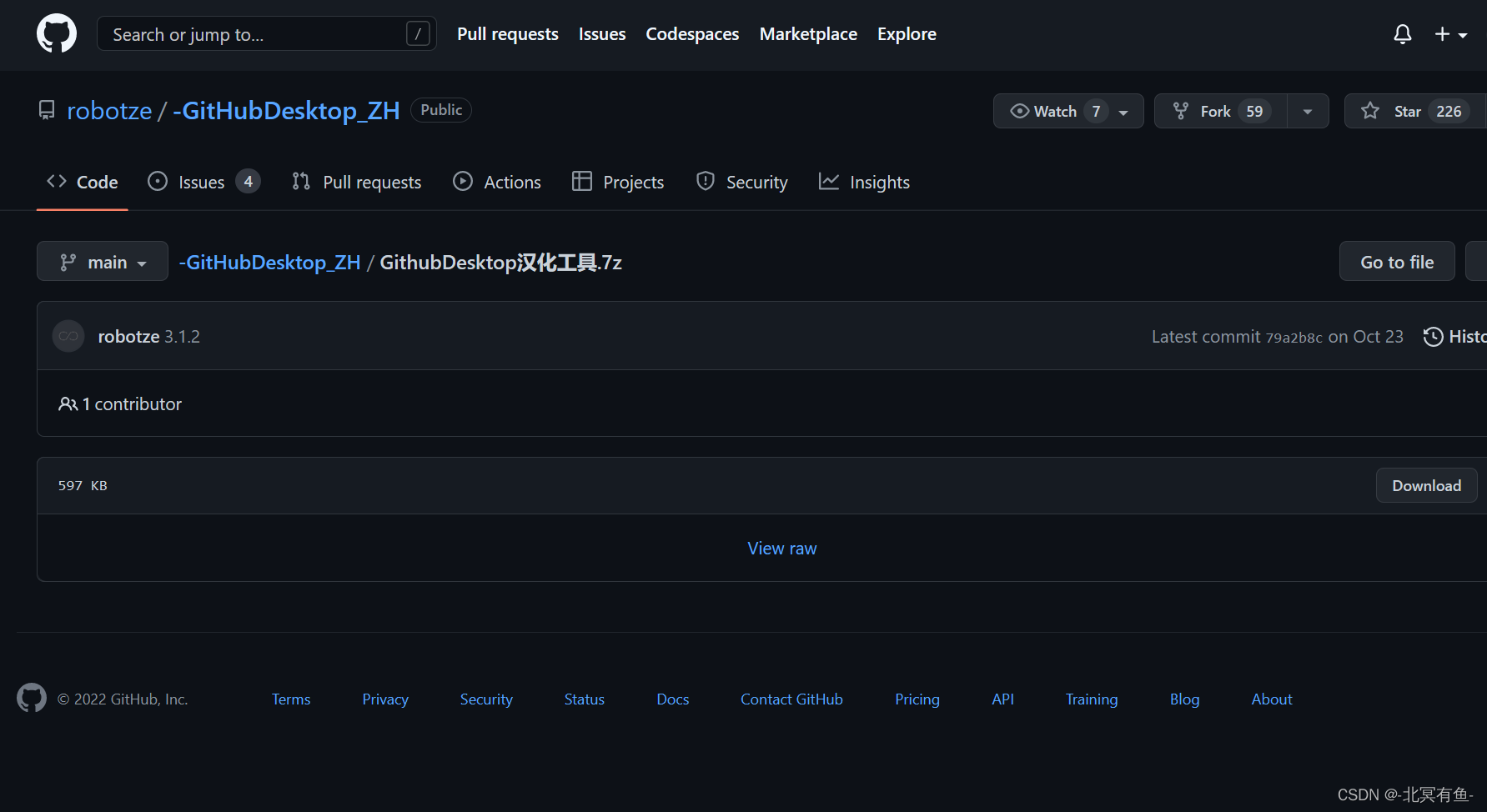Click the repository book icon beside robotze
This screenshot has height=812, width=1487.
coord(47,110)
